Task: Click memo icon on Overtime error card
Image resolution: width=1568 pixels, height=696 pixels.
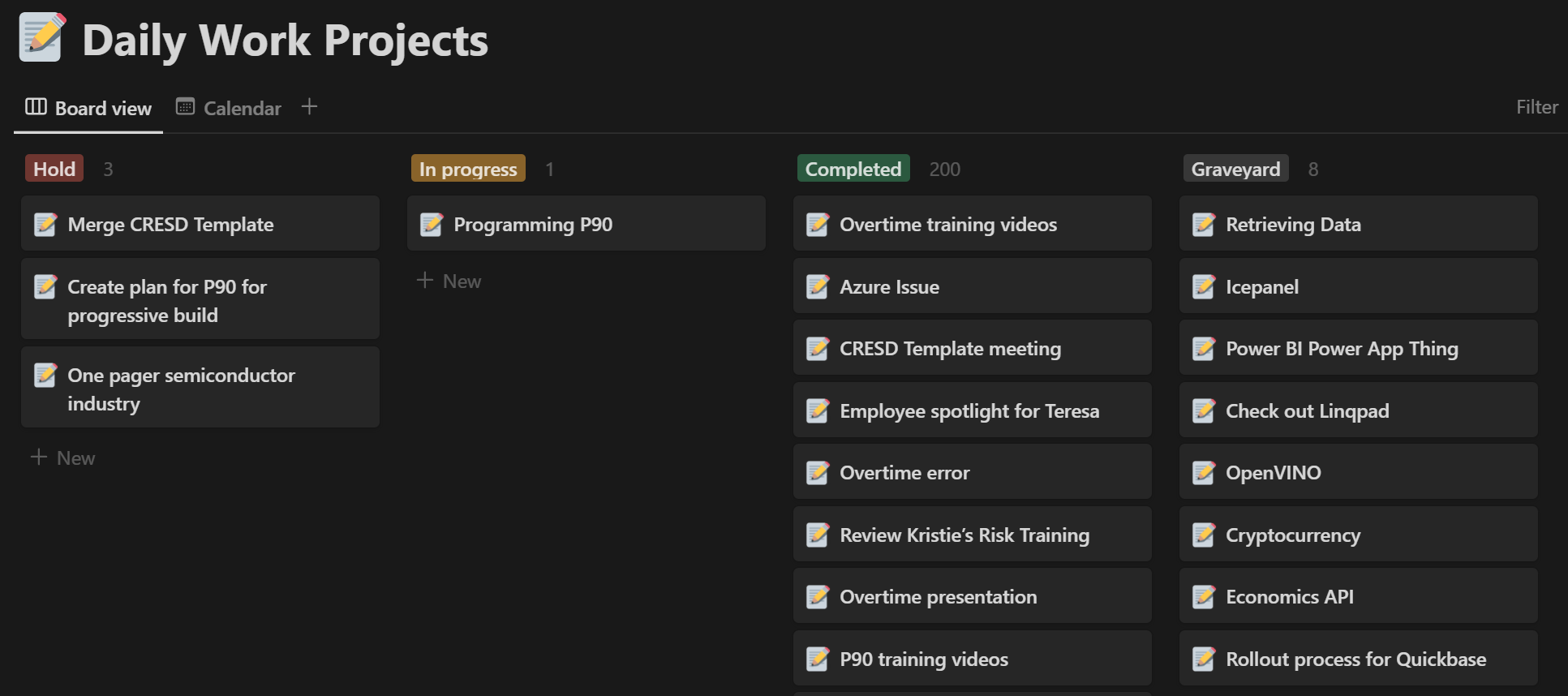Action: pos(818,472)
